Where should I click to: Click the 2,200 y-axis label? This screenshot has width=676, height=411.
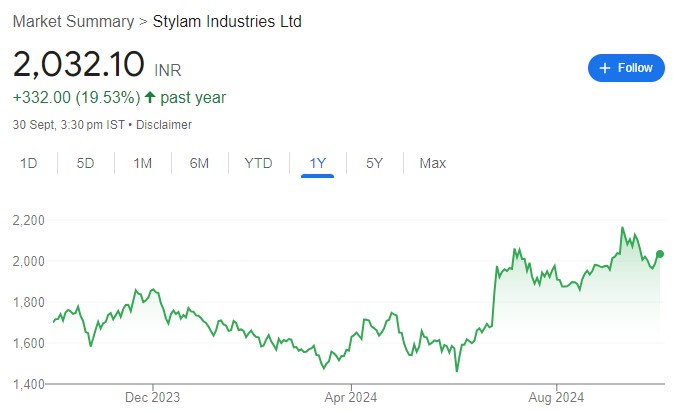tap(28, 220)
